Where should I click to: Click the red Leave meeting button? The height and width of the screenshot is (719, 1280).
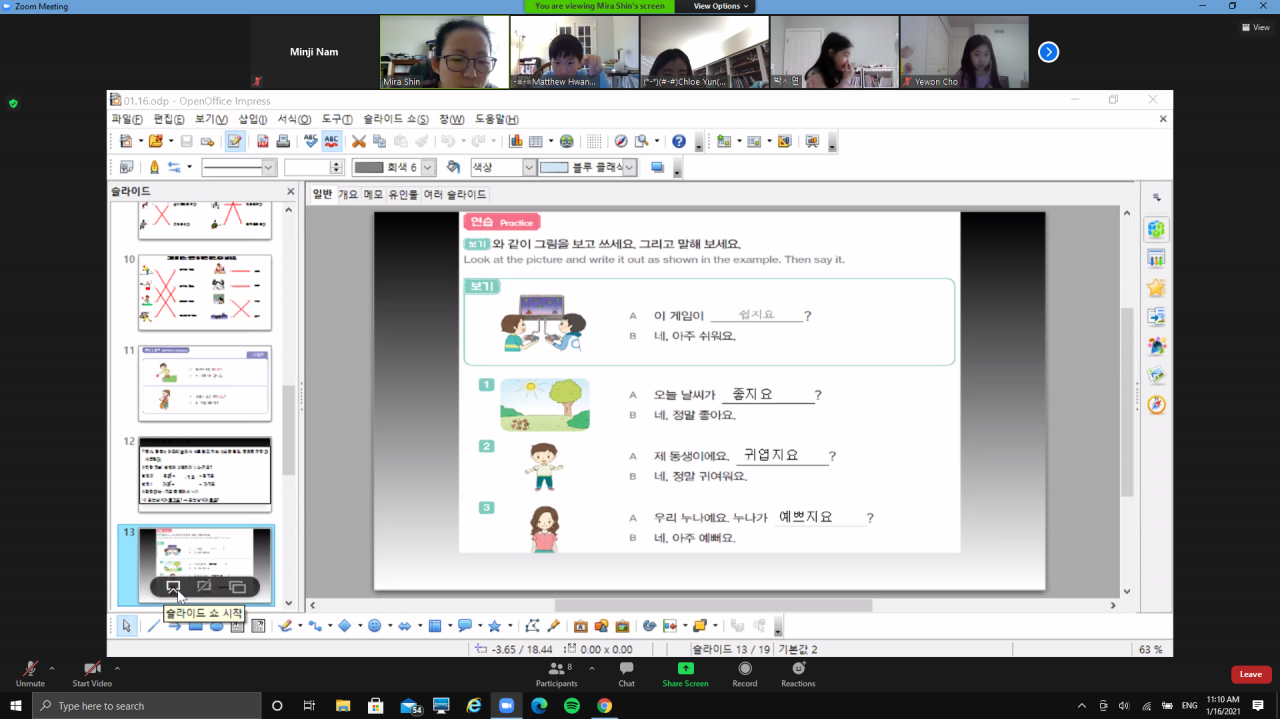(x=1251, y=675)
